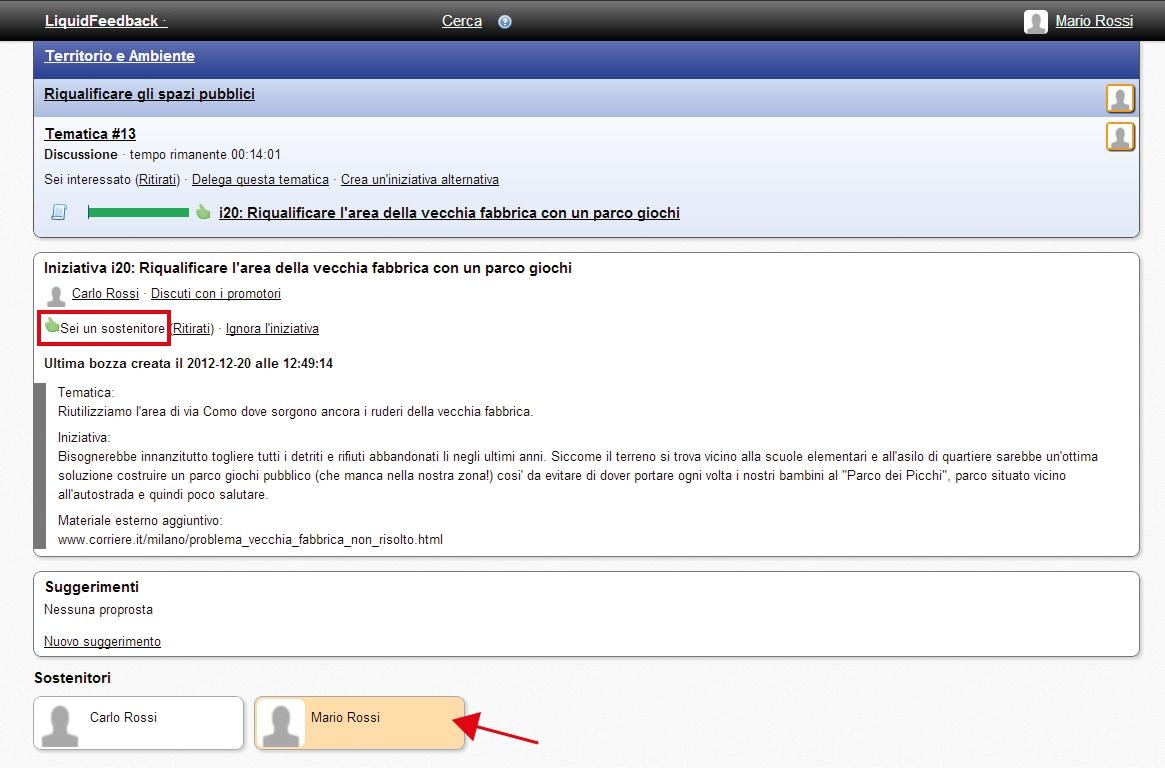Click Mario Rossi avatar in top bar
The height and width of the screenshot is (768, 1165).
(1036, 22)
